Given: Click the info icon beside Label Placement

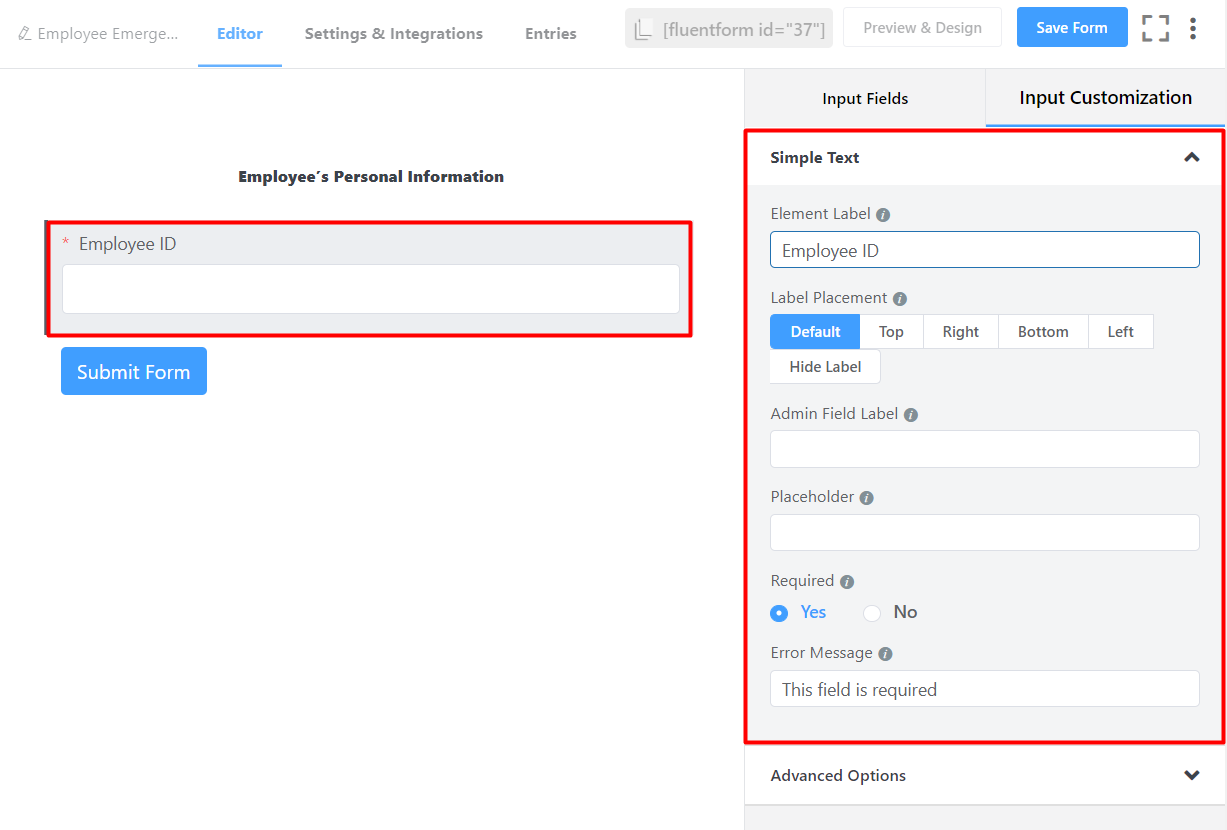Looking at the screenshot, I should coord(899,298).
